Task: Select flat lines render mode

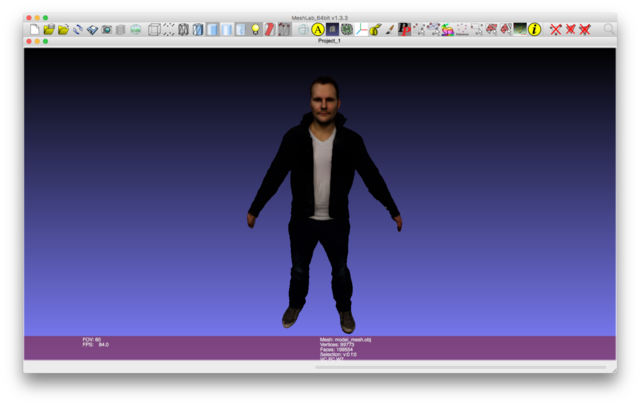Action: (x=212, y=29)
